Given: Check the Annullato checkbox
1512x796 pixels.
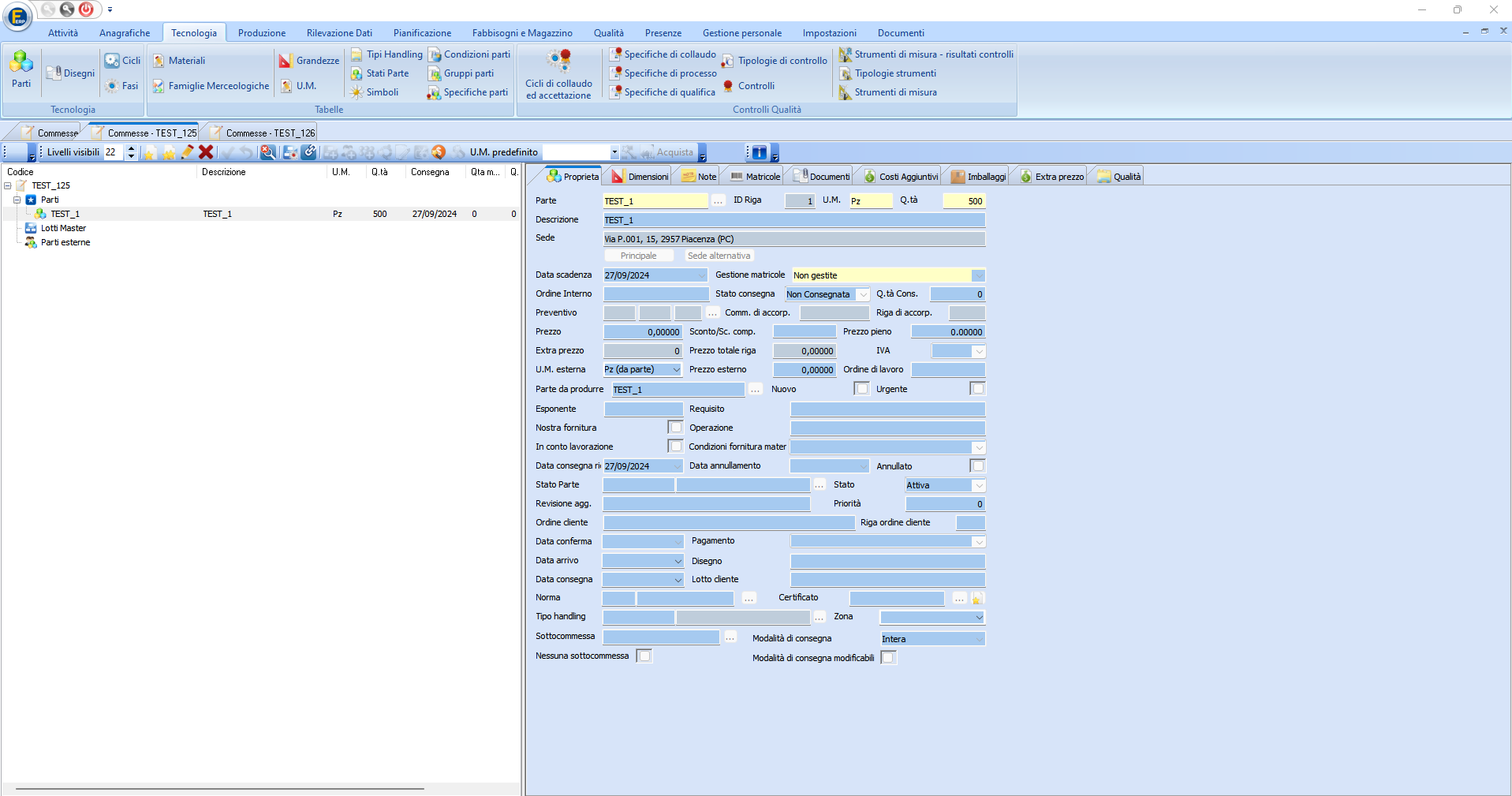Looking at the screenshot, I should [978, 466].
